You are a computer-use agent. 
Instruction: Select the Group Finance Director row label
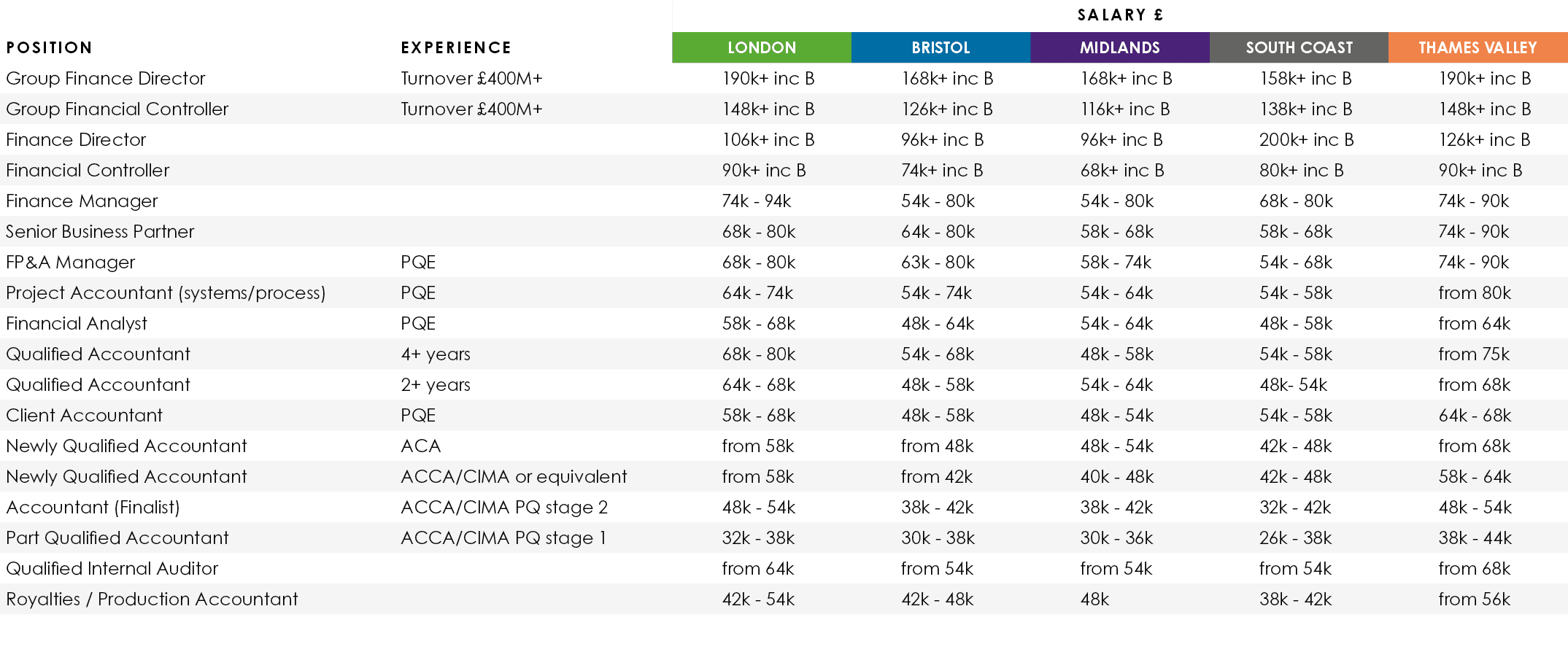(x=106, y=79)
